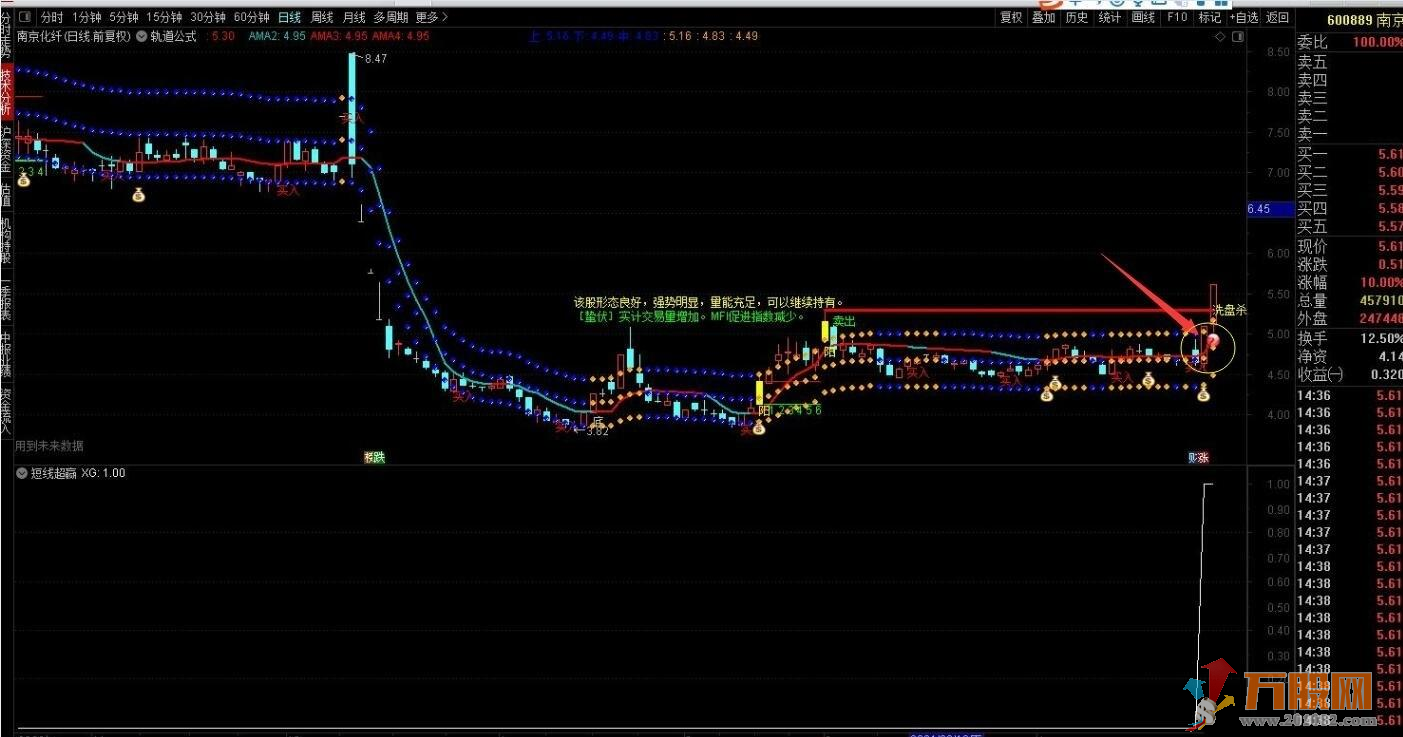The width and height of the screenshot is (1403, 737).
Task: Switch to the 分时 intraday view
Action: [x=52, y=17]
